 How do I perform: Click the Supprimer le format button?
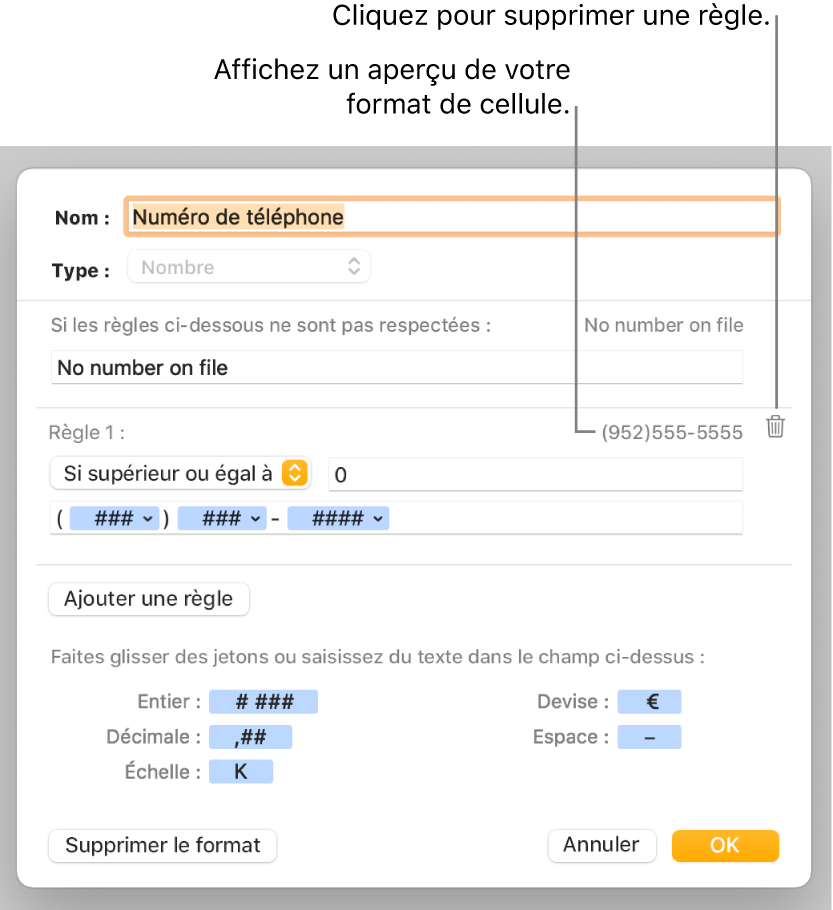(163, 845)
